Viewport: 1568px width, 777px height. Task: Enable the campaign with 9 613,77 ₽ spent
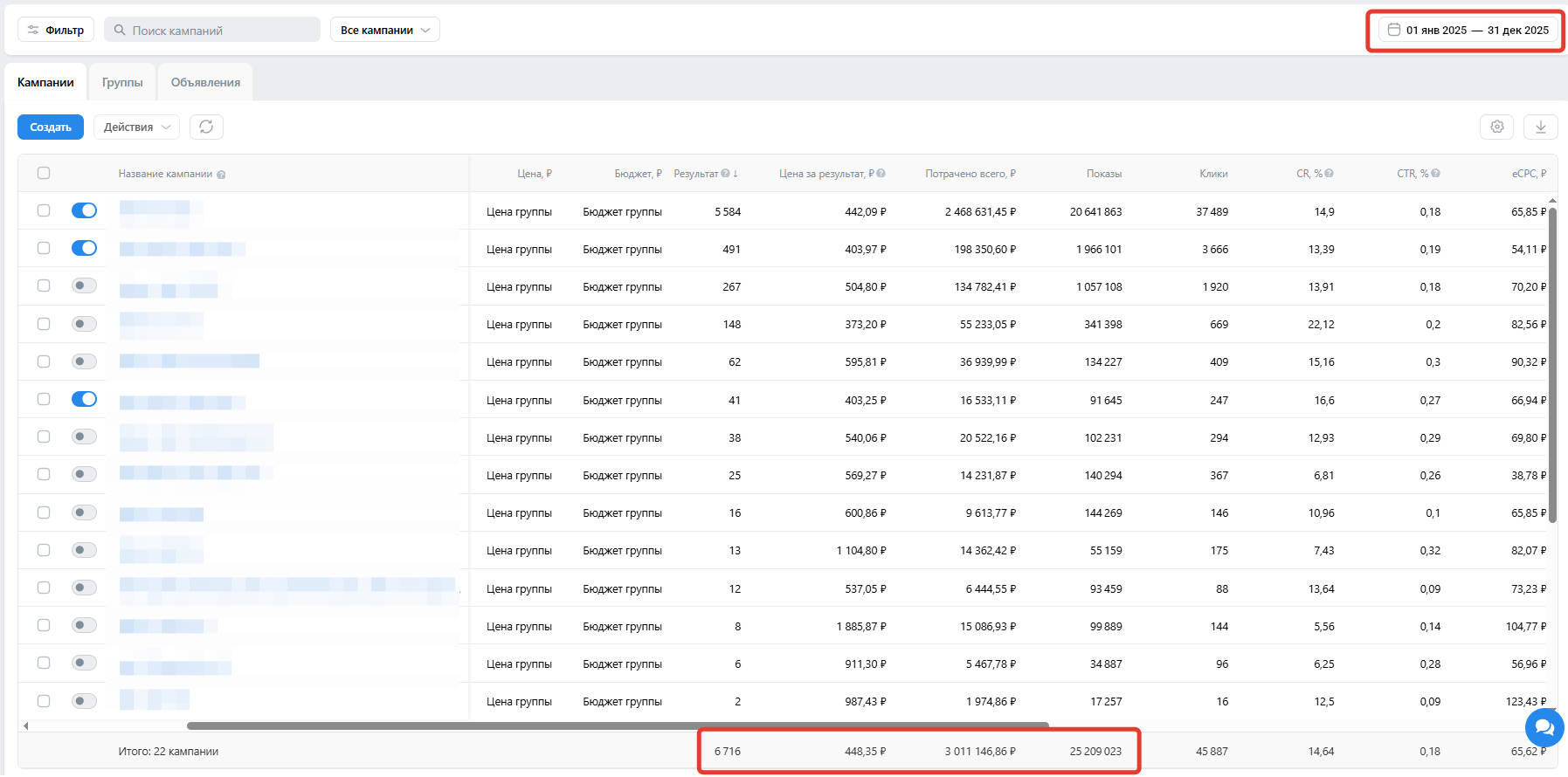coord(84,512)
